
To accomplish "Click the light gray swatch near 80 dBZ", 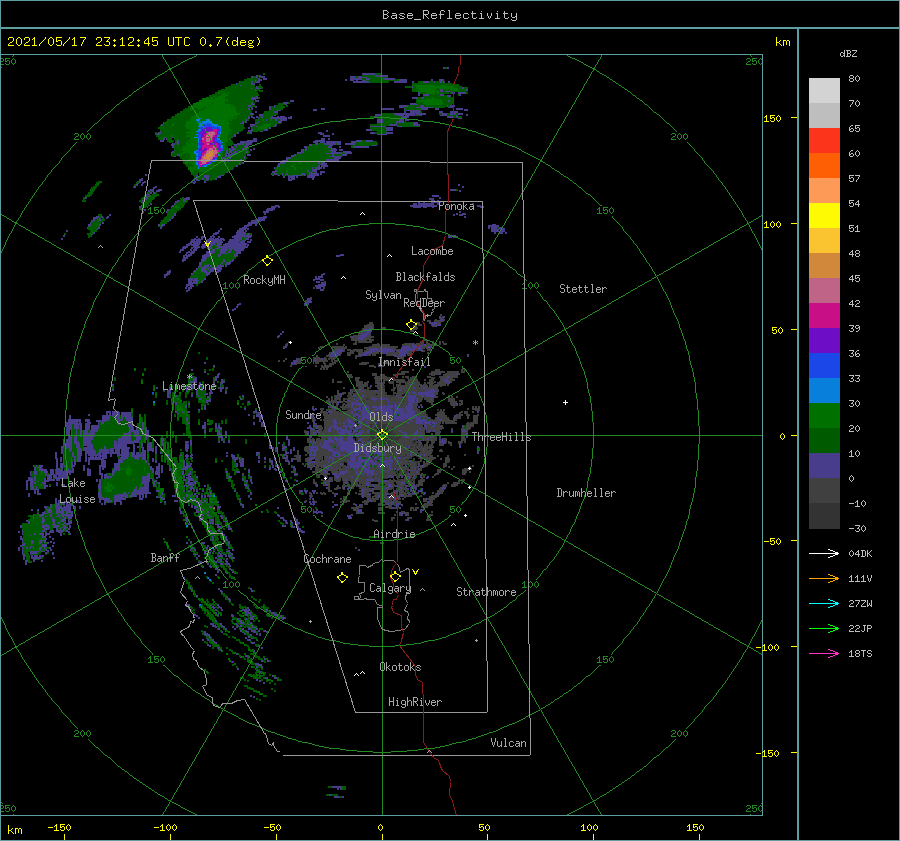I will 824,91.
